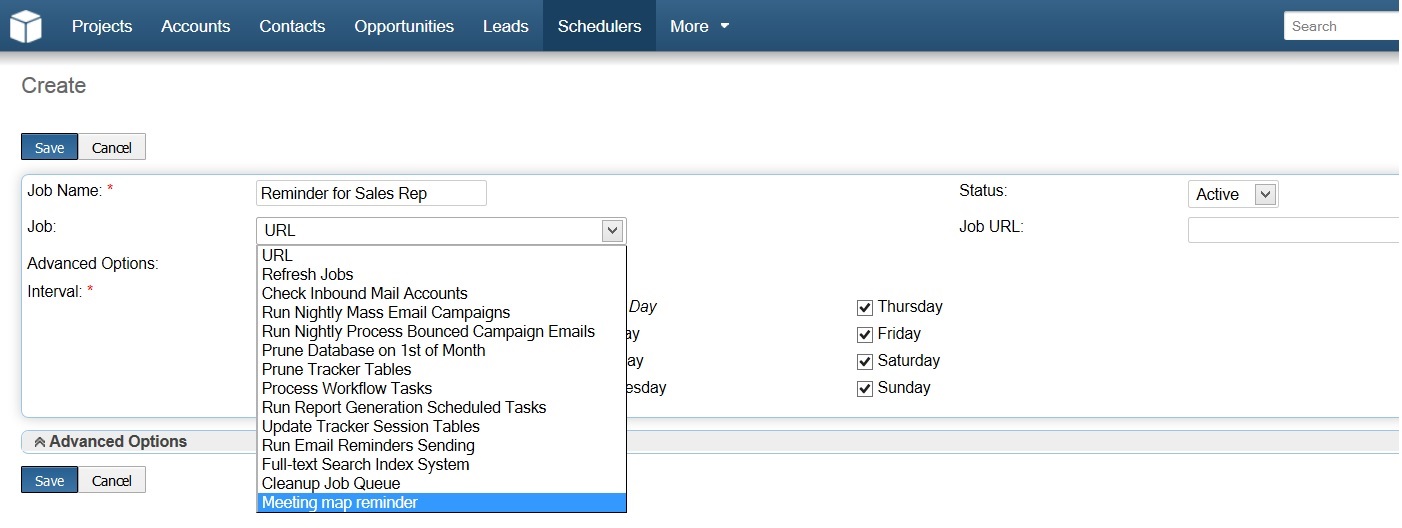Click the bottom Cancel button
Viewport: 1402px width, 528px height.
click(112, 480)
